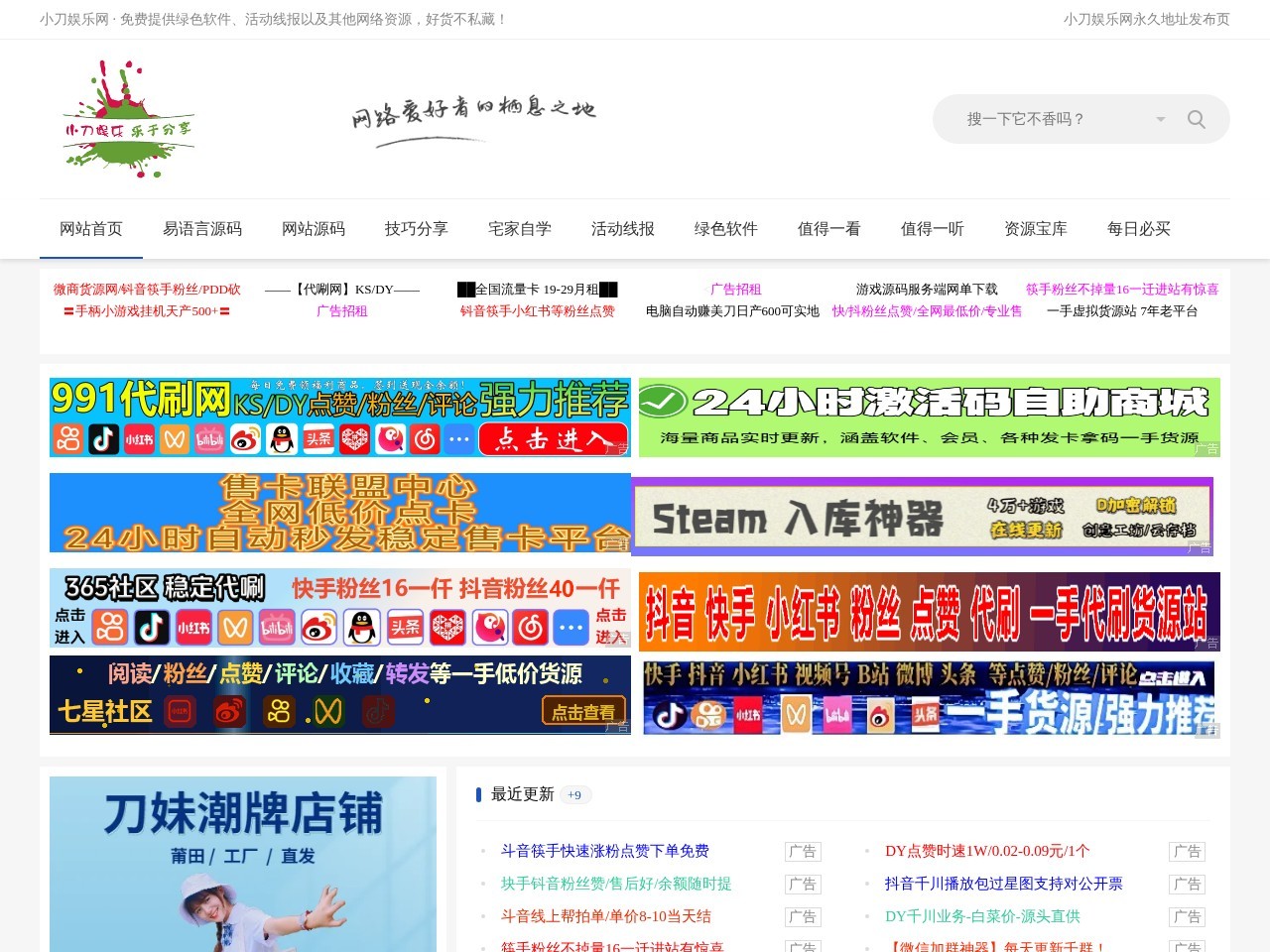Open 一手虚拟货源站 7年老平台 link
The image size is (1270, 952).
[1122, 311]
